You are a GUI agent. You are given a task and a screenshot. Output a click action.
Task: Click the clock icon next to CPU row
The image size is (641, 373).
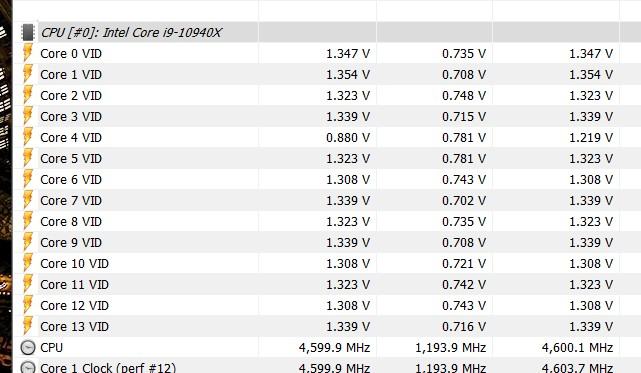click(x=28, y=348)
